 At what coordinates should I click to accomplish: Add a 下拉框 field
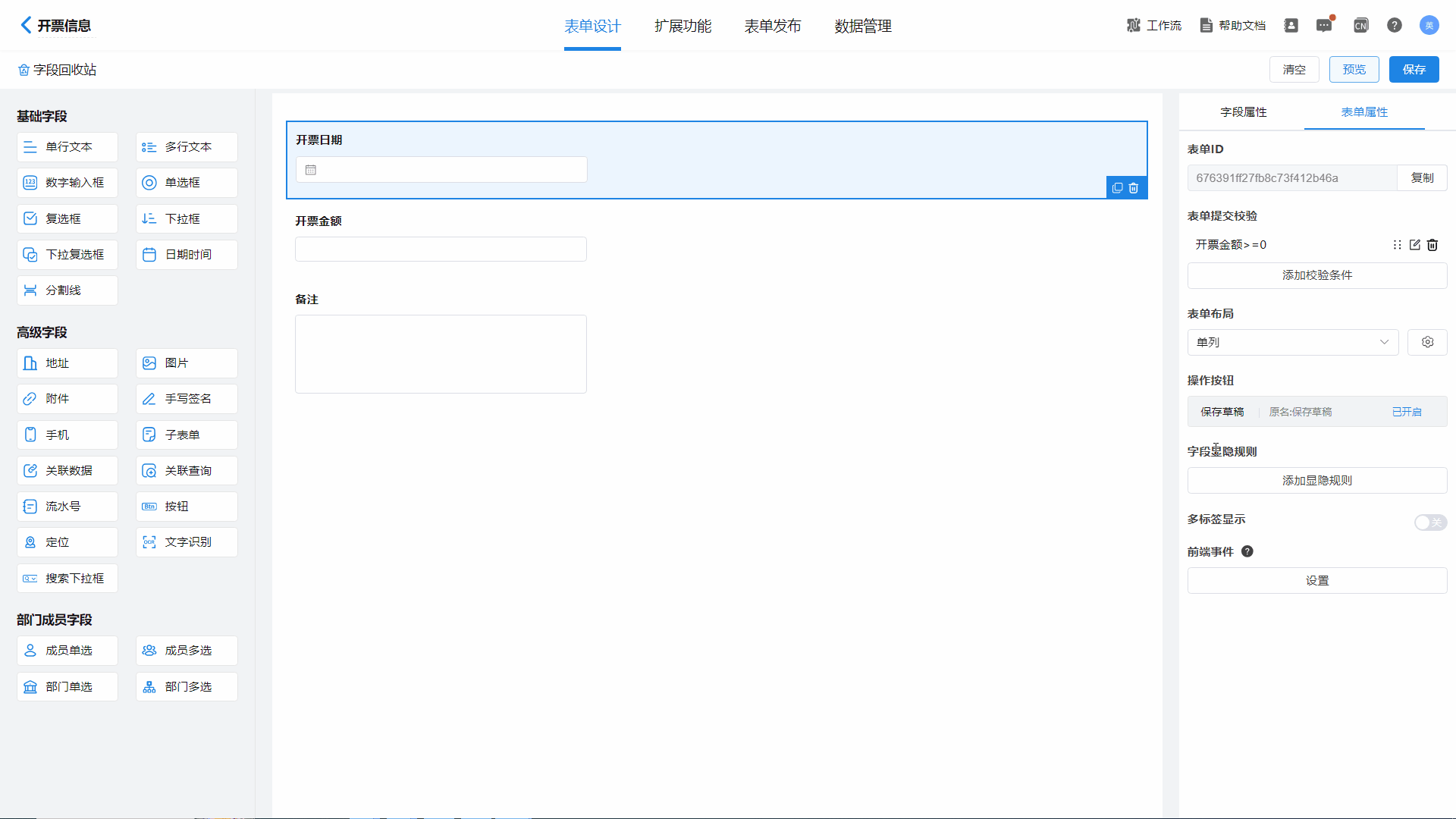tap(187, 218)
